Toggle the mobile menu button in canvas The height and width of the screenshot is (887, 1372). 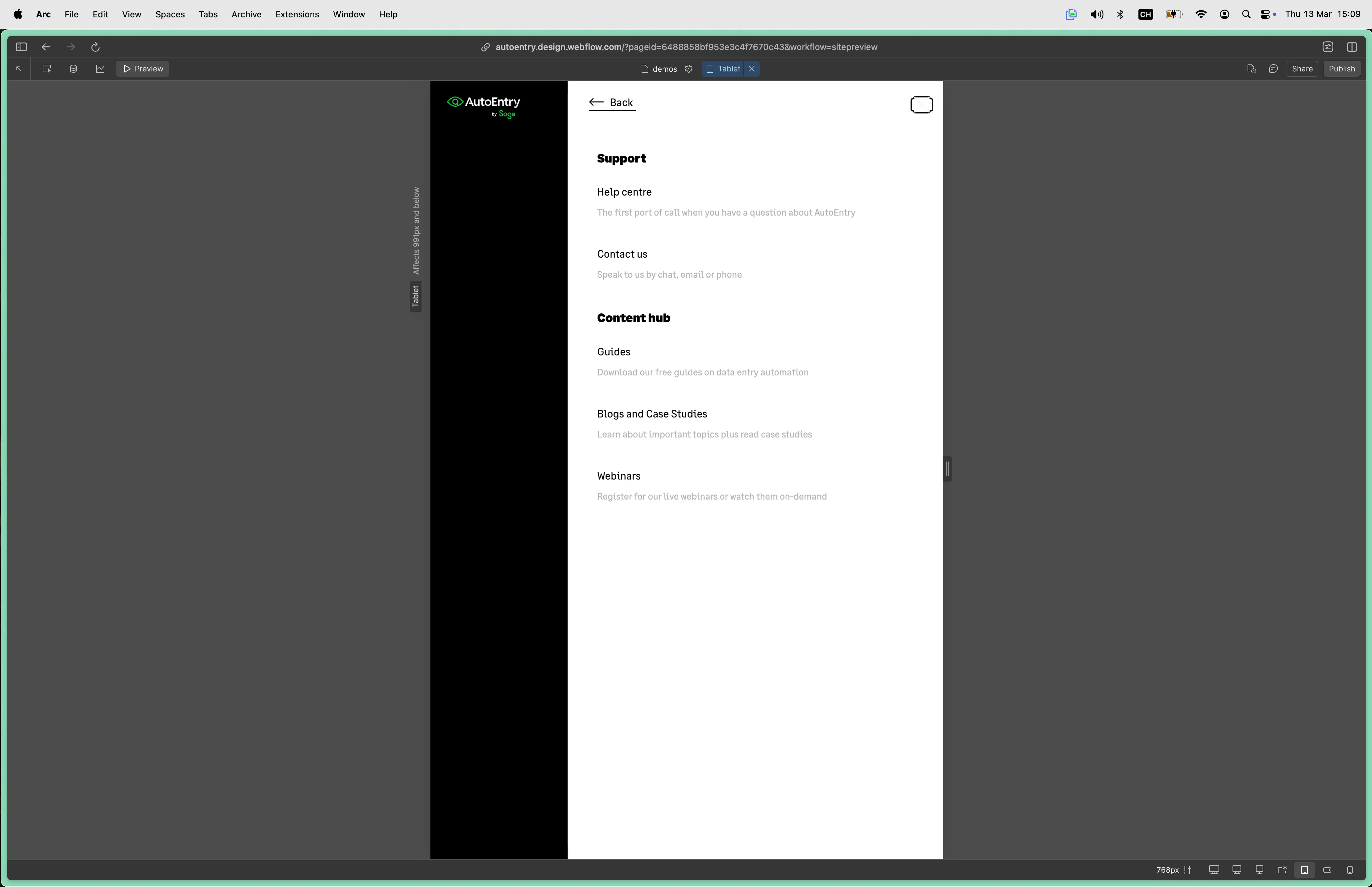[x=921, y=105]
